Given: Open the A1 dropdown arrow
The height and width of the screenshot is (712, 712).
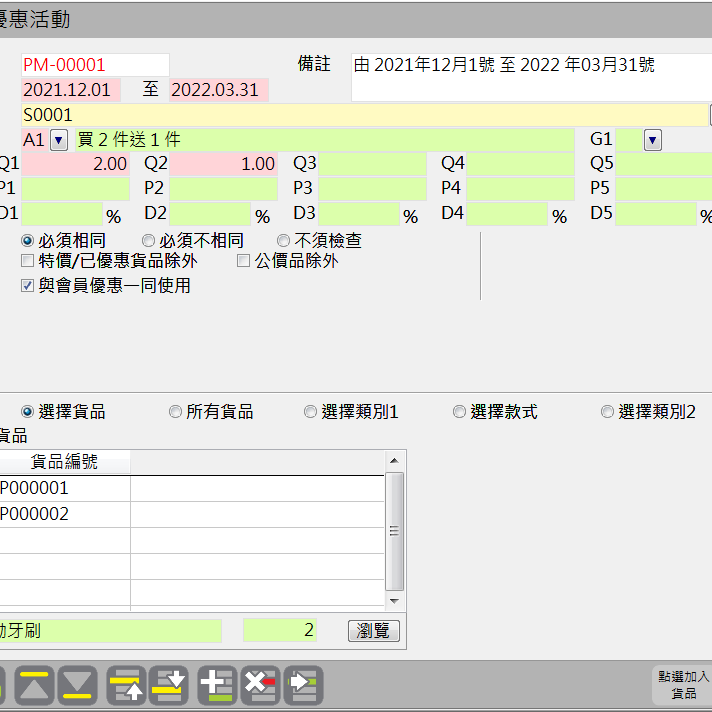Looking at the screenshot, I should pyautogui.click(x=58, y=140).
